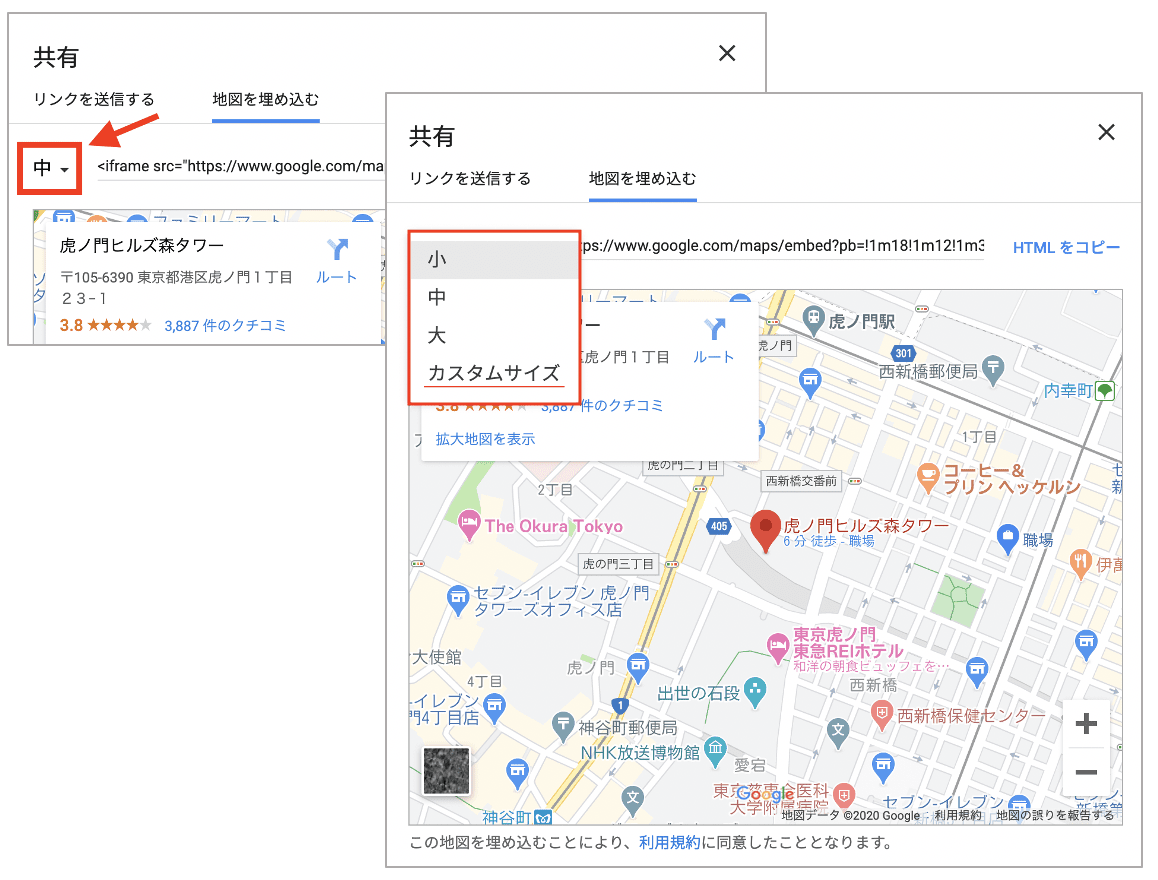Click 出世の石段 landmark icon
The image size is (1158, 880).
point(755,692)
